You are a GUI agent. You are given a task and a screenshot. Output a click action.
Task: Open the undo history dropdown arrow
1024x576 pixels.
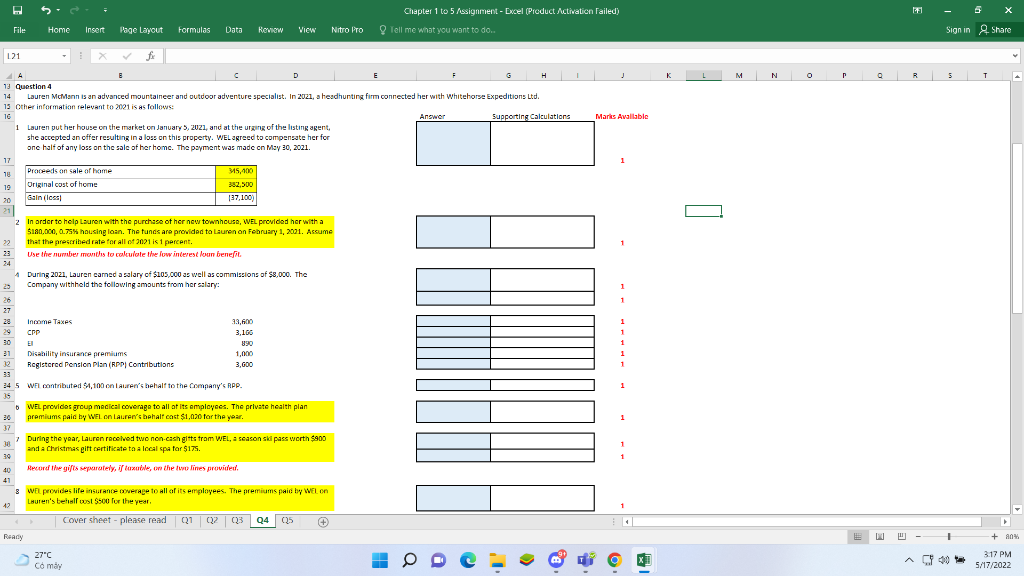(x=58, y=10)
